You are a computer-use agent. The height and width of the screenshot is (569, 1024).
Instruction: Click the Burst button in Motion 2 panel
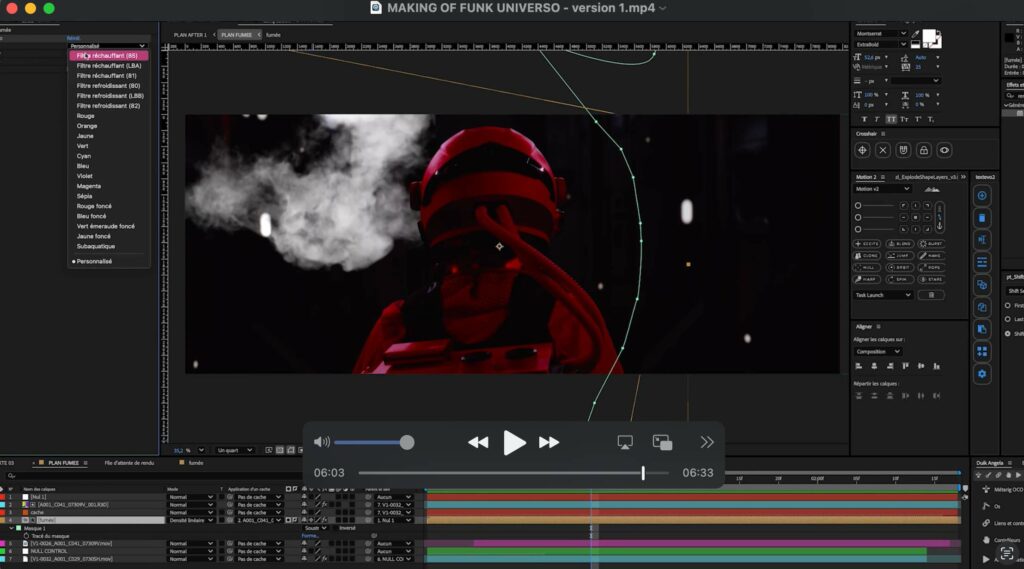932,243
